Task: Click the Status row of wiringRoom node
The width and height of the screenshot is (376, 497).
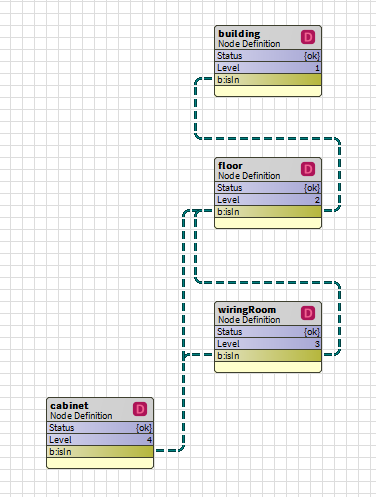Action: click(268, 332)
